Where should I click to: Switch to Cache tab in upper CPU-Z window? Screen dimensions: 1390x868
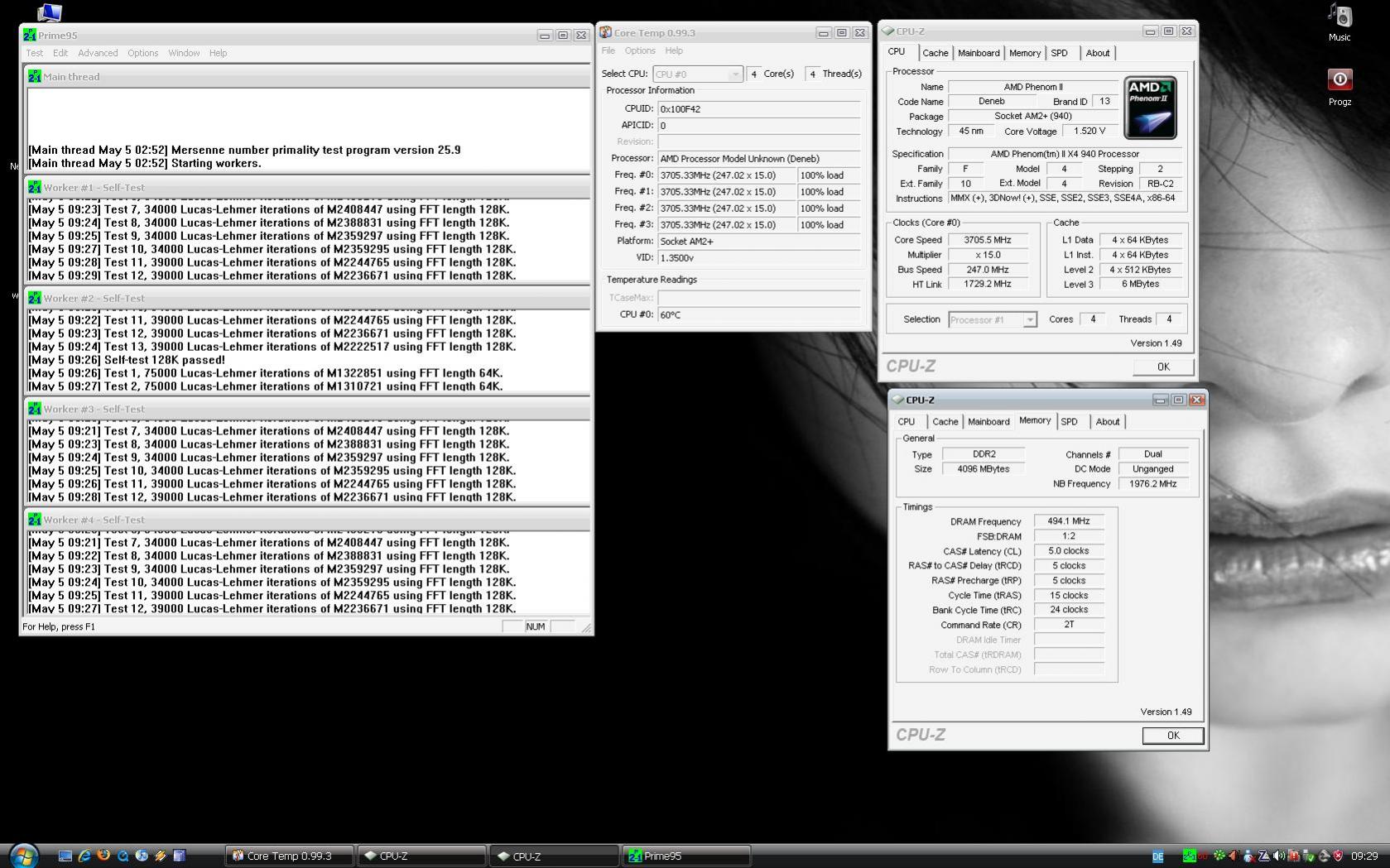point(935,53)
